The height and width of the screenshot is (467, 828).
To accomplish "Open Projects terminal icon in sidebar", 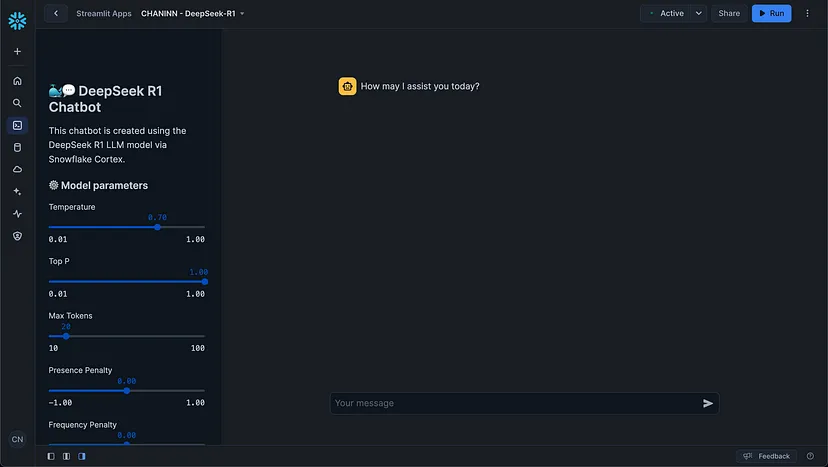I will pyautogui.click(x=17, y=125).
